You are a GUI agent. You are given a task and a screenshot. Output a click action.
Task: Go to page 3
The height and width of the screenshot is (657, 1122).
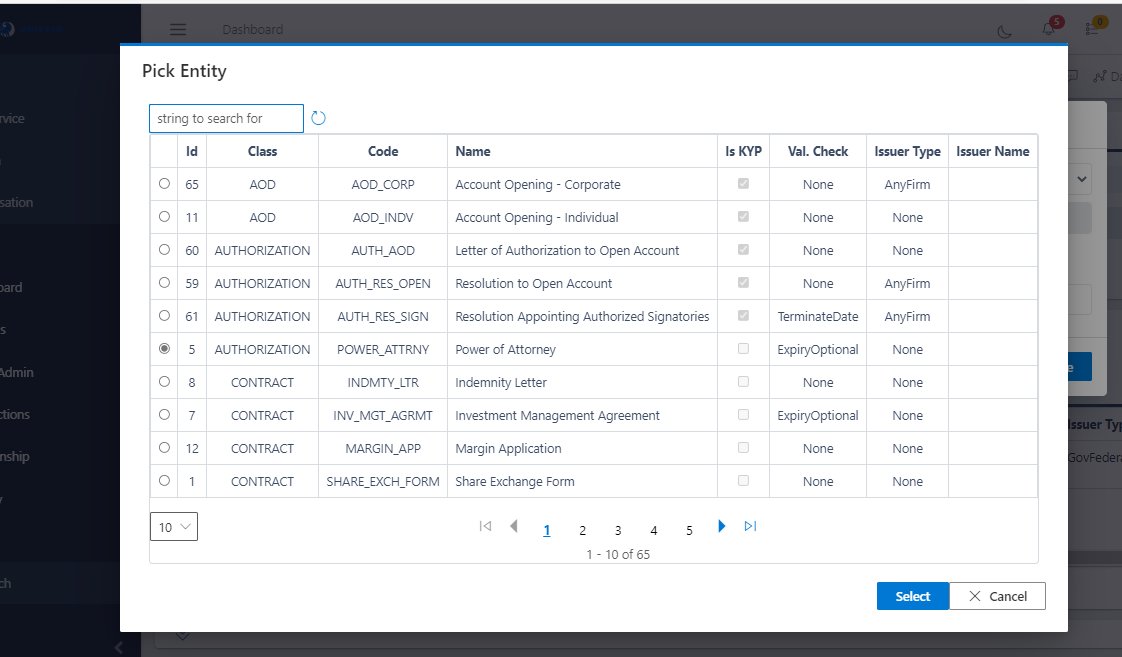click(x=618, y=531)
